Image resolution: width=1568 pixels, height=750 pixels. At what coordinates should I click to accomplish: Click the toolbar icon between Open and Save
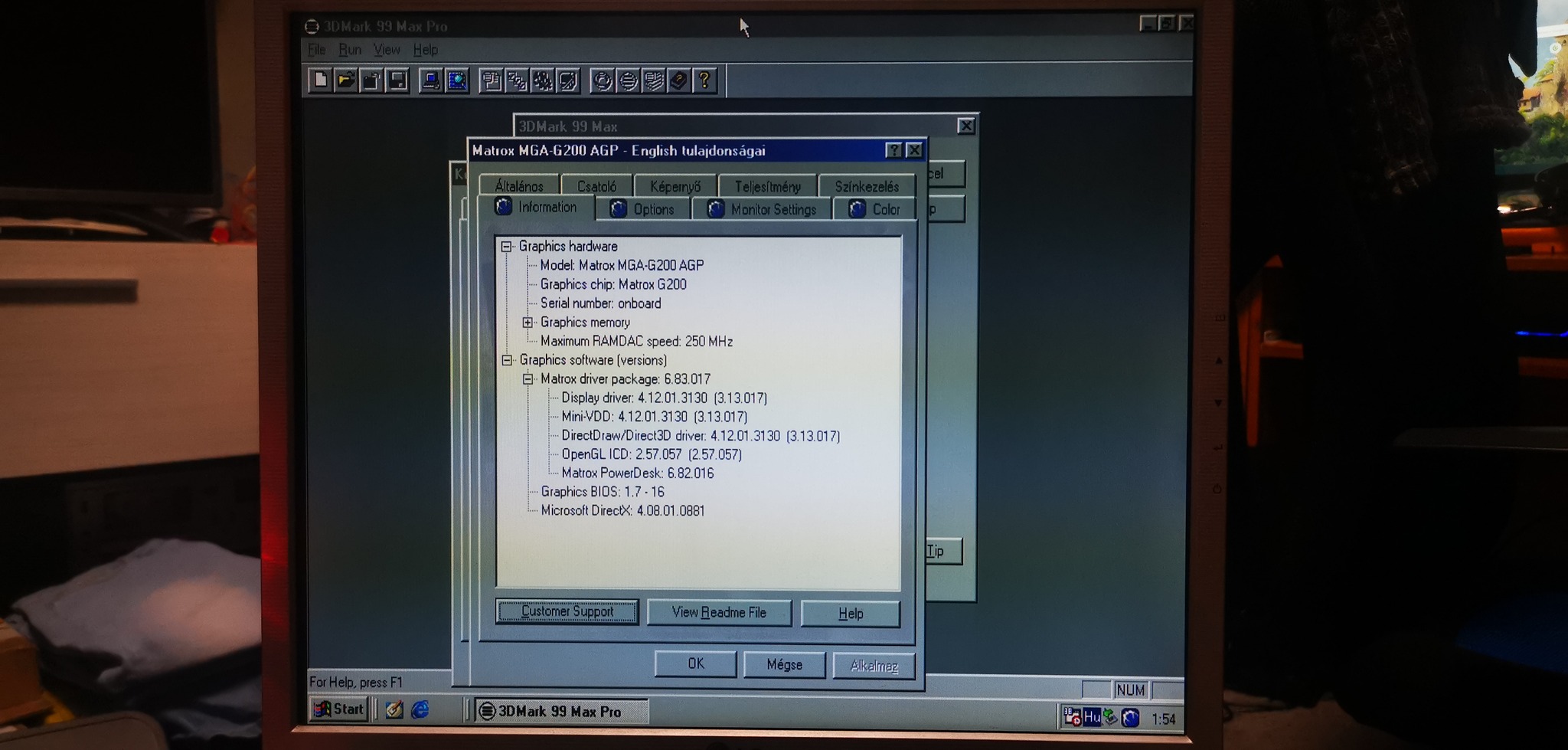click(x=371, y=80)
